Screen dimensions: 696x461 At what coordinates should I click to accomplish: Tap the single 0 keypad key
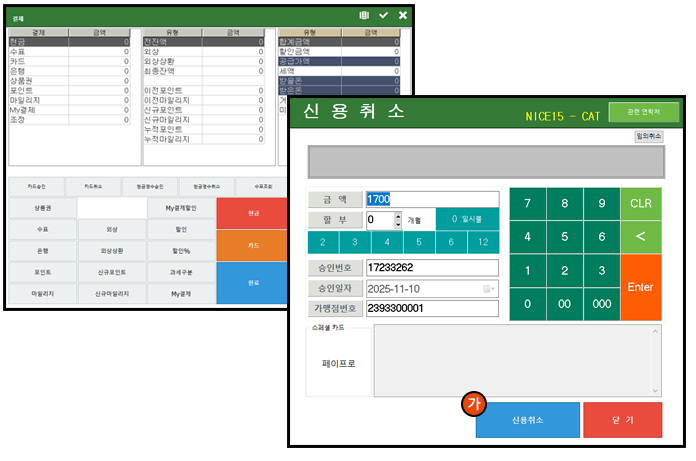coord(527,304)
